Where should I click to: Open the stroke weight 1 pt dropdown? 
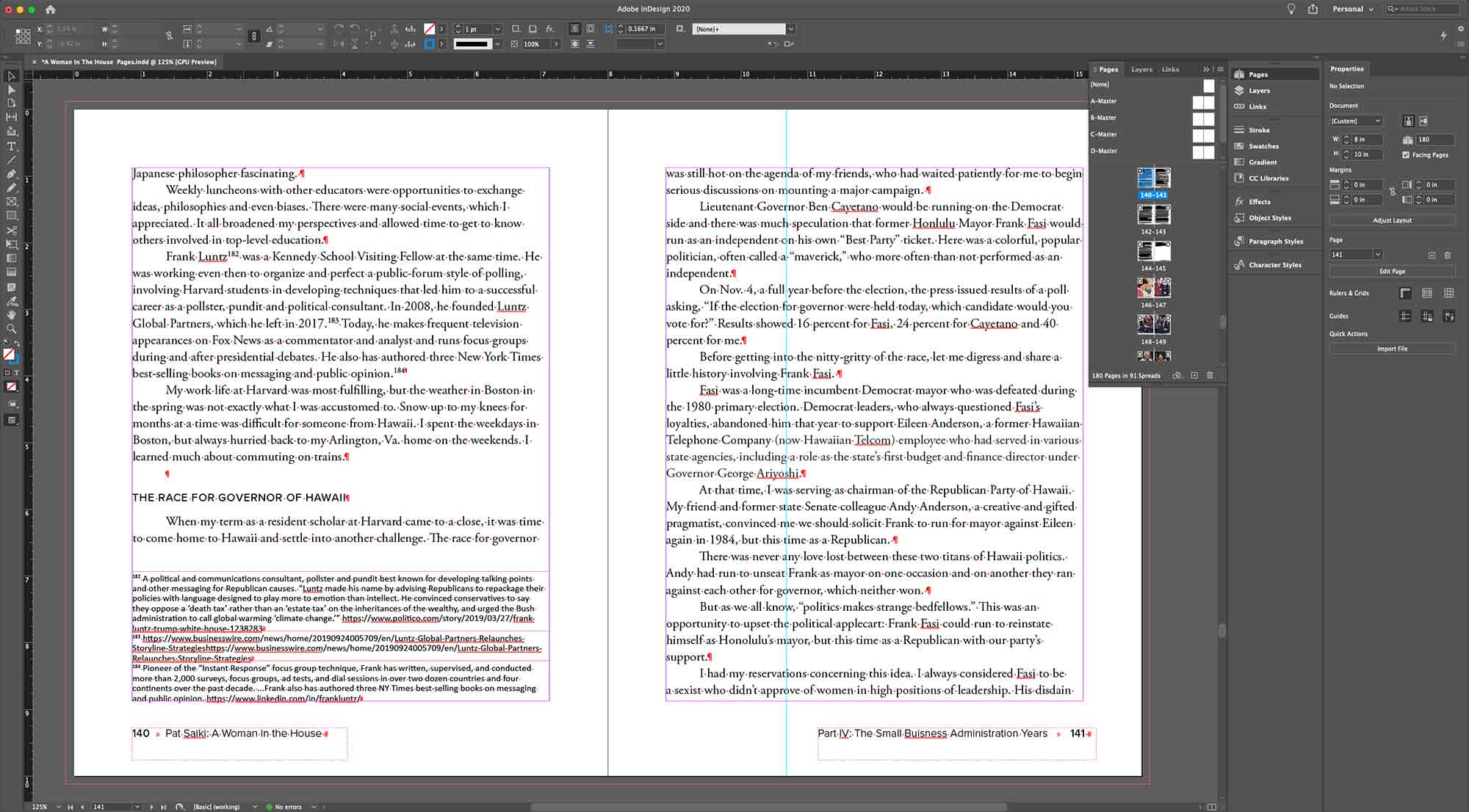coord(497,29)
